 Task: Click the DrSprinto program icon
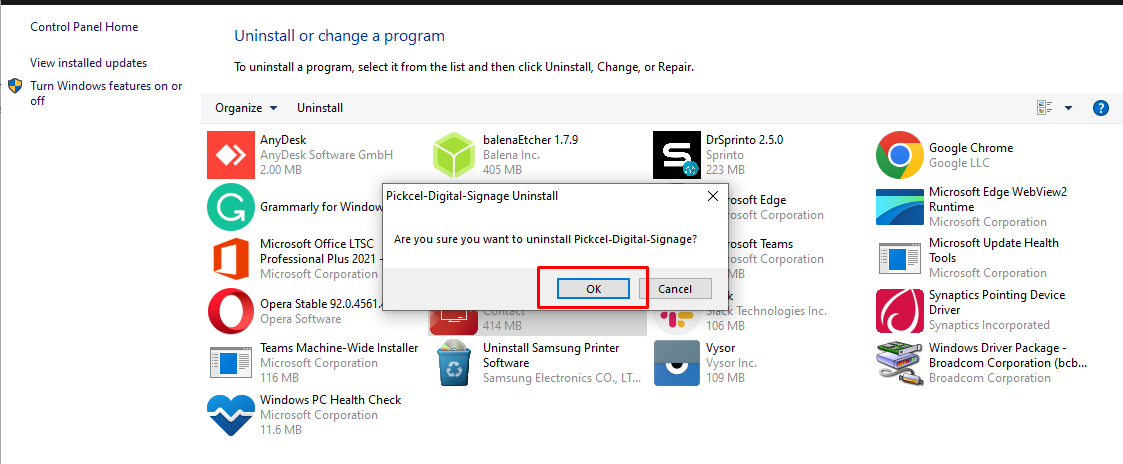[677, 155]
